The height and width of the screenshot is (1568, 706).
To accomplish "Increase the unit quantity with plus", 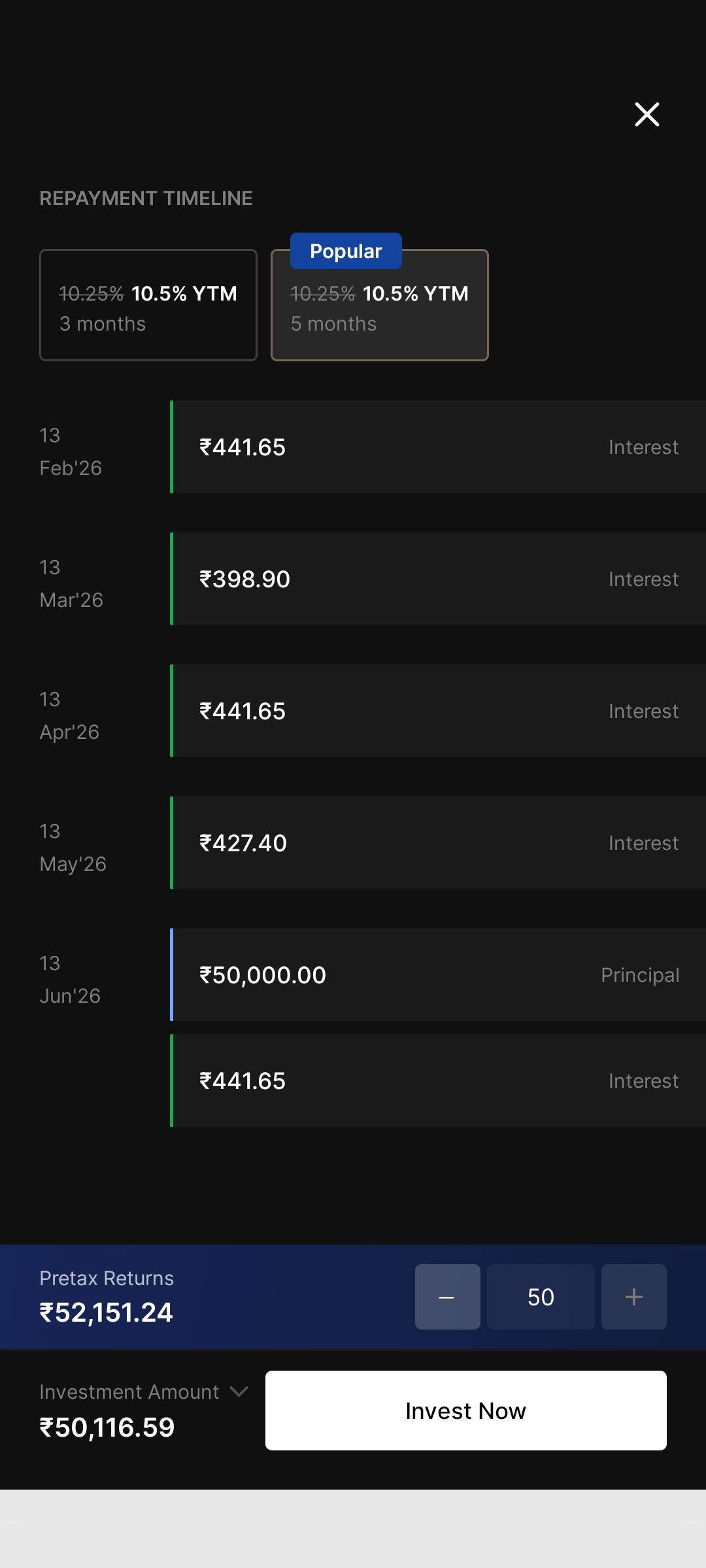I will (633, 1297).
